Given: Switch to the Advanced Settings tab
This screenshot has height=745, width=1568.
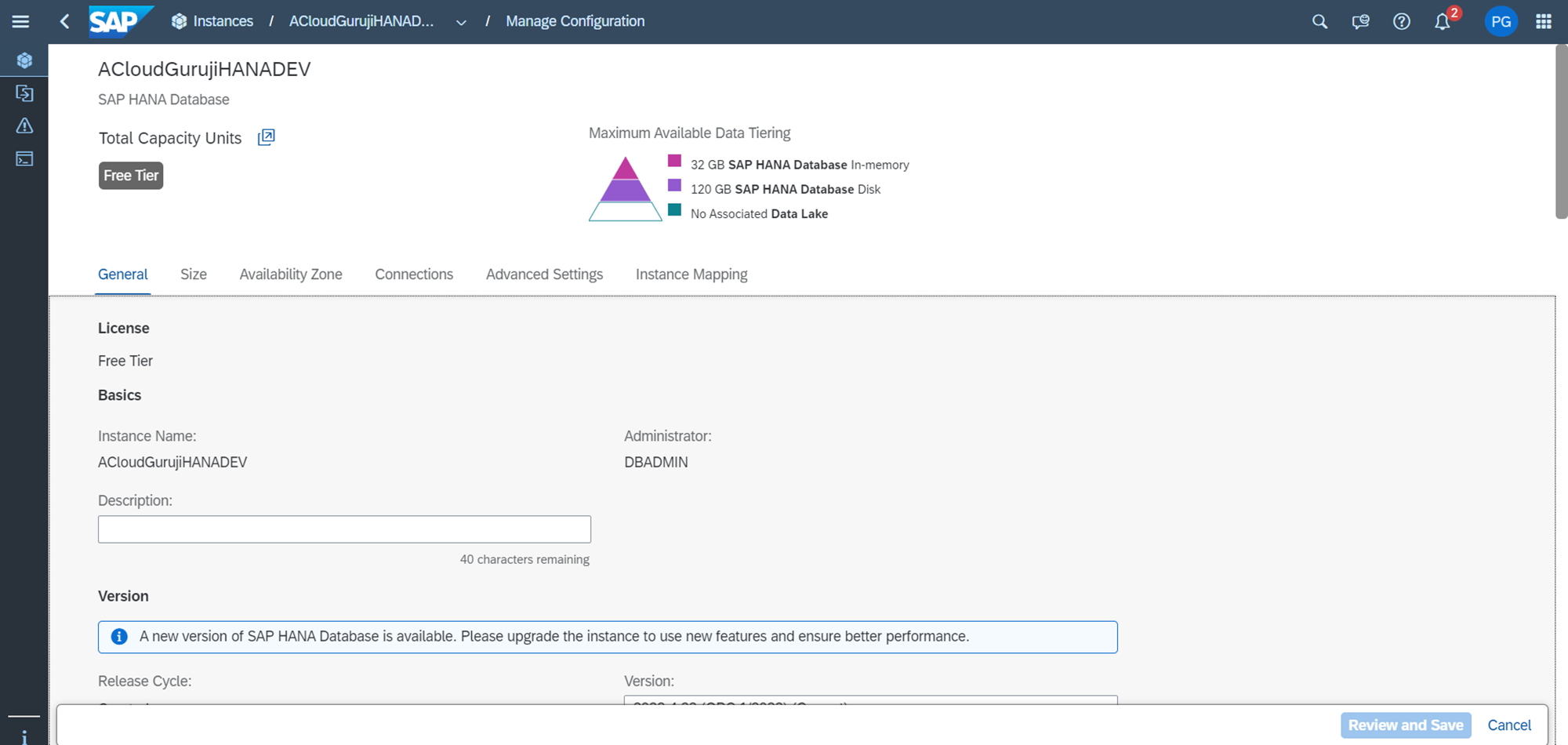Looking at the screenshot, I should (544, 274).
